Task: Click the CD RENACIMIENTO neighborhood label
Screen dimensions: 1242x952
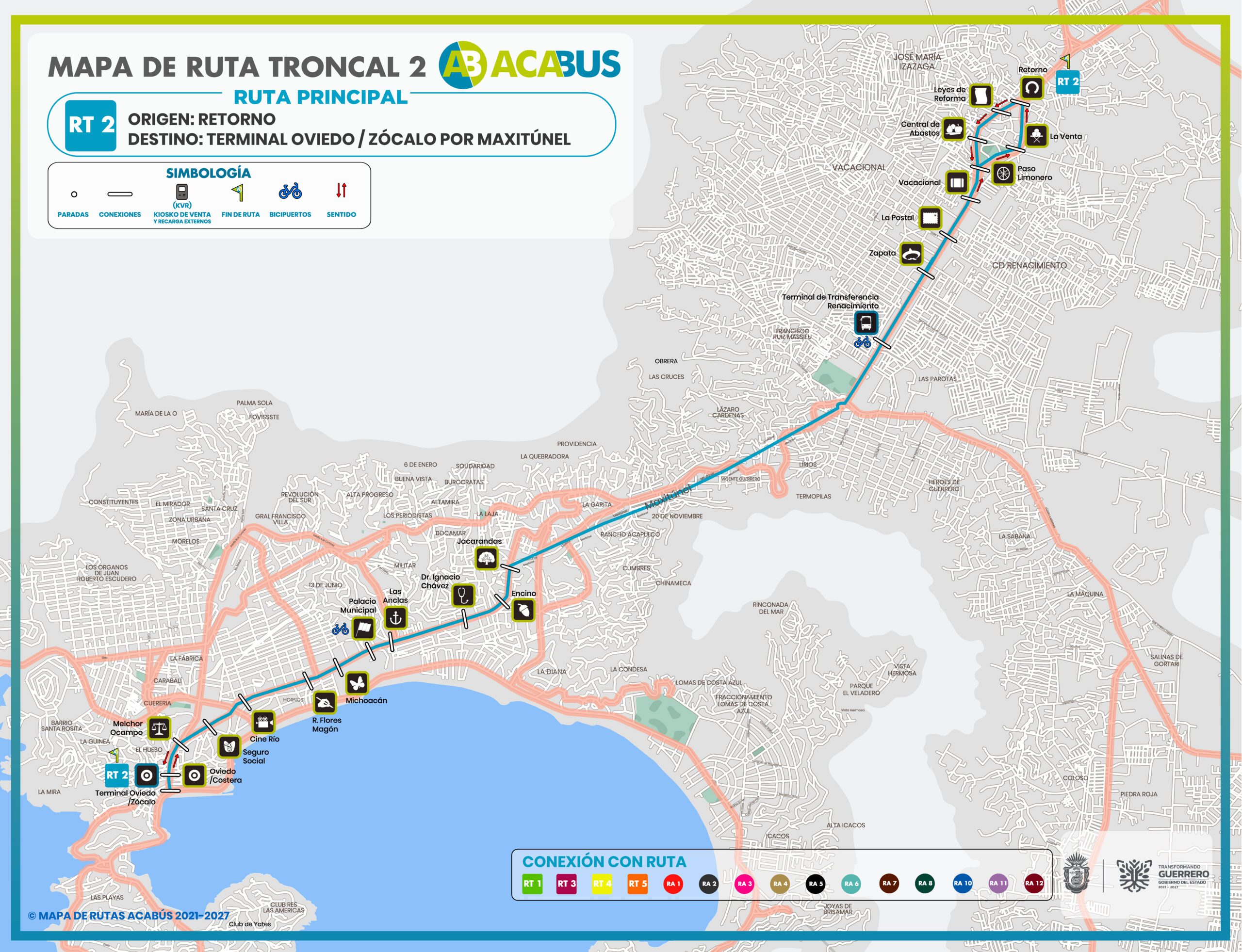Action: (x=1030, y=266)
